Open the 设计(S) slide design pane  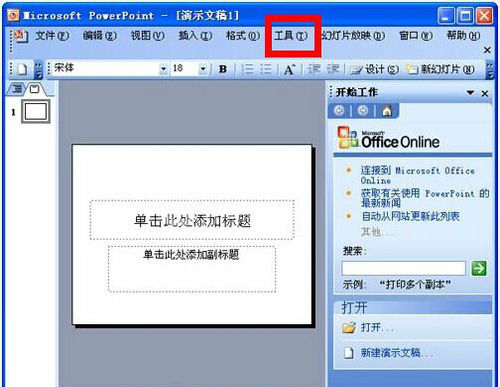pos(375,69)
